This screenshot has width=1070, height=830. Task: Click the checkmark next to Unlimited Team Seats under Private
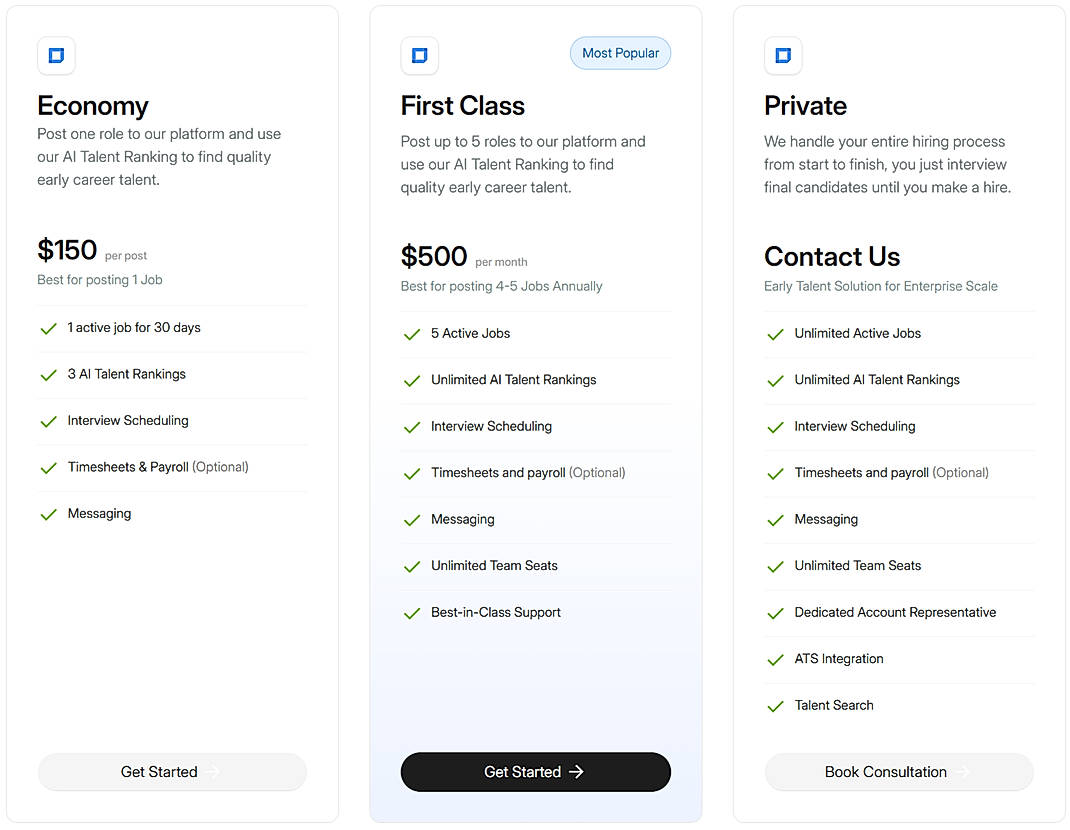tap(775, 566)
